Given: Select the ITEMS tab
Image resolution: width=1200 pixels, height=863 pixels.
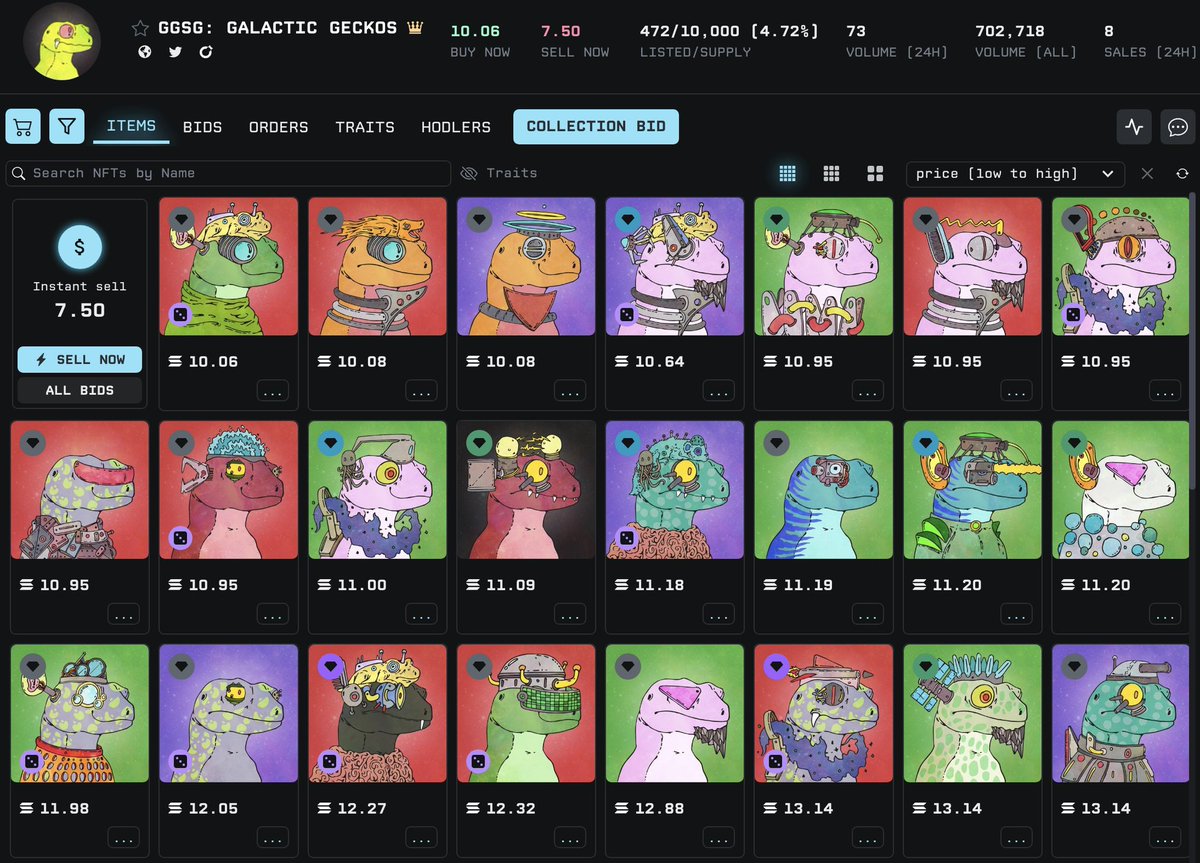Looking at the screenshot, I should 131,126.
